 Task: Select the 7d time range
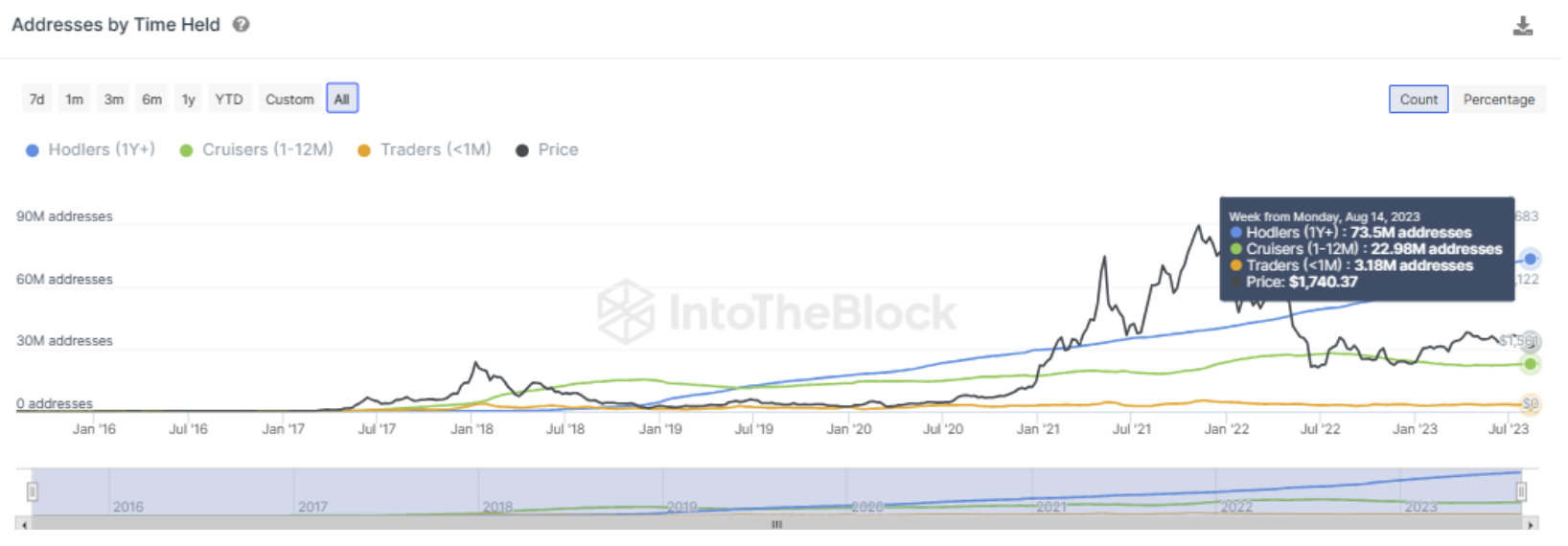[36, 99]
